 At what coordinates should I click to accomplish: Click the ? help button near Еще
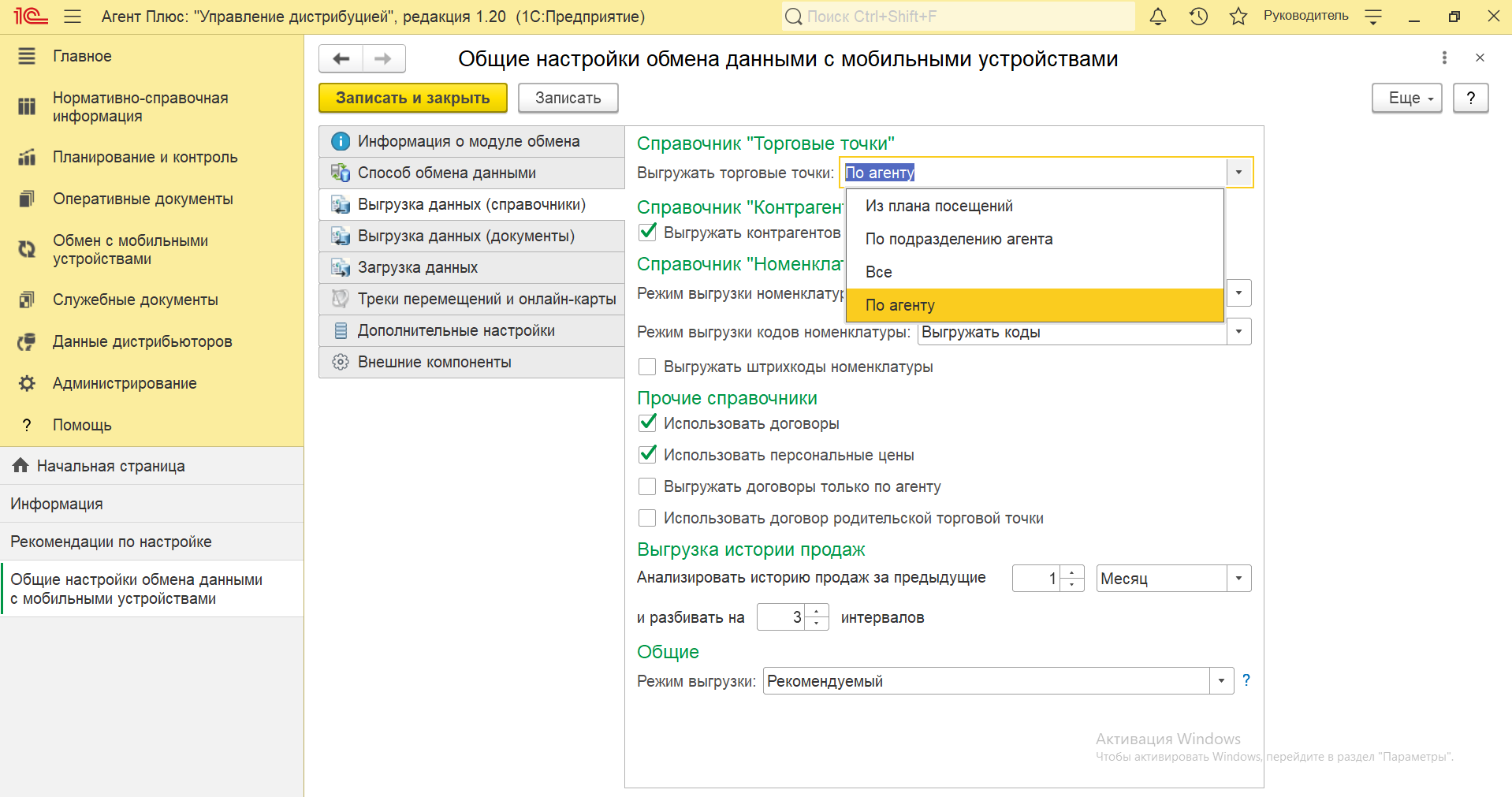[x=1470, y=98]
